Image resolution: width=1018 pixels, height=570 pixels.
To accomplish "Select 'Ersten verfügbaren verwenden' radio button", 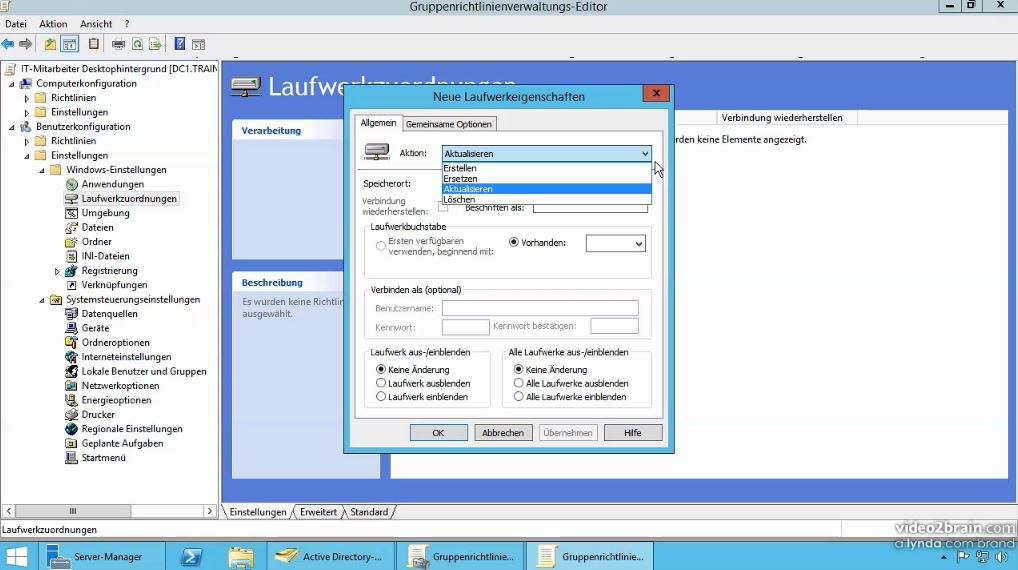I will point(381,246).
